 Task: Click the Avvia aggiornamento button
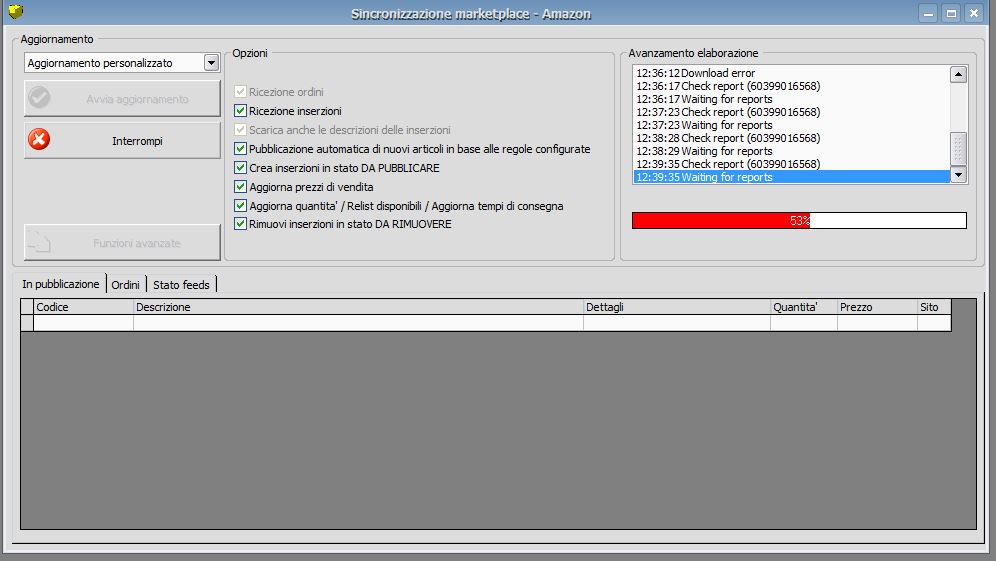(122, 98)
